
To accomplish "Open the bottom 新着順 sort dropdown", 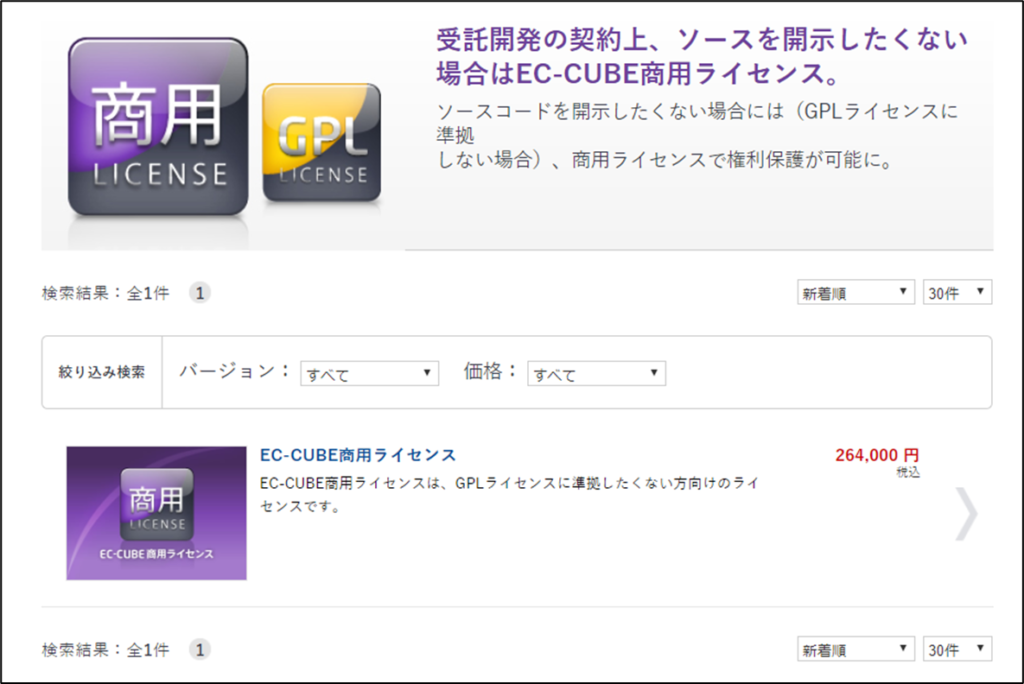I will tap(855, 649).
